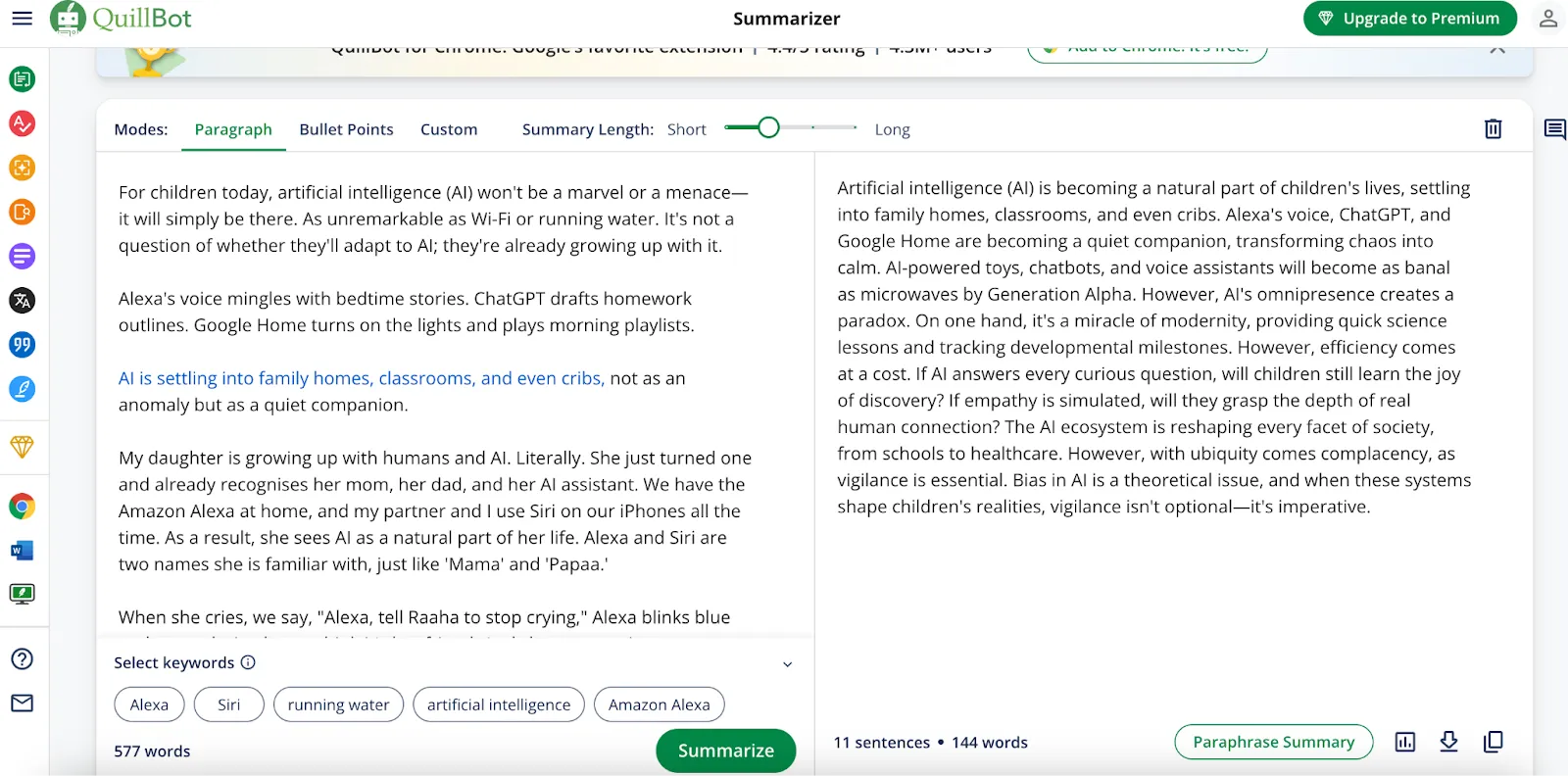Open QuillBot for Chrome sidebar icon
The width and height of the screenshot is (1568, 776).
pos(22,506)
